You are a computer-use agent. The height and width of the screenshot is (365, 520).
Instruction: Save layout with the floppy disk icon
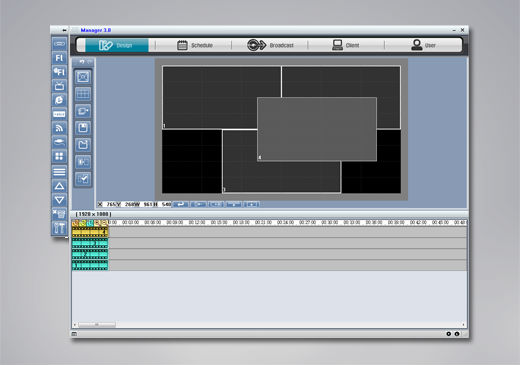[83, 128]
